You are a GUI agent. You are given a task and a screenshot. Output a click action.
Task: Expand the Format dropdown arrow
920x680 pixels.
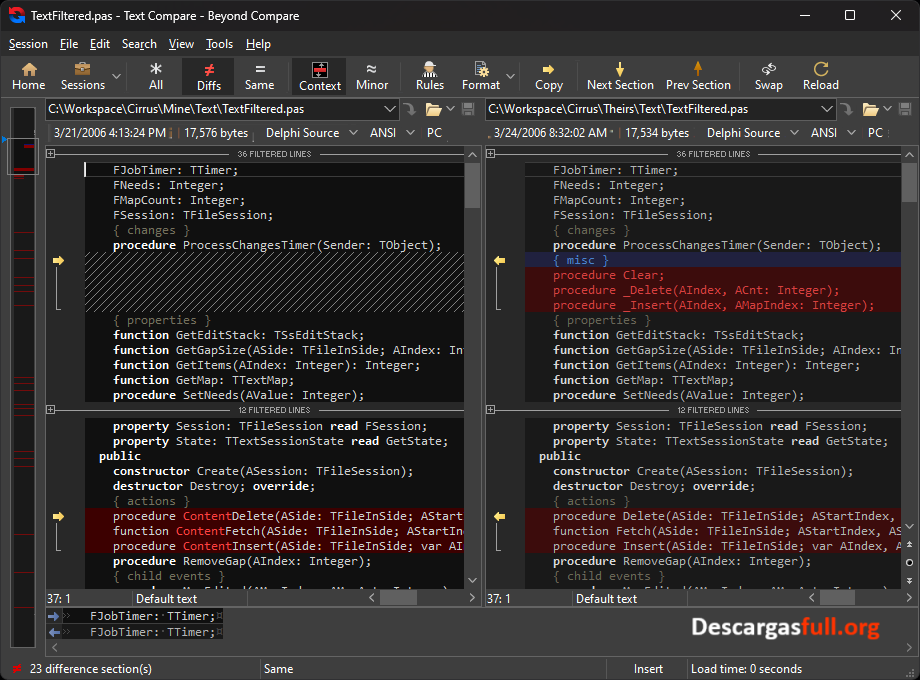512,77
